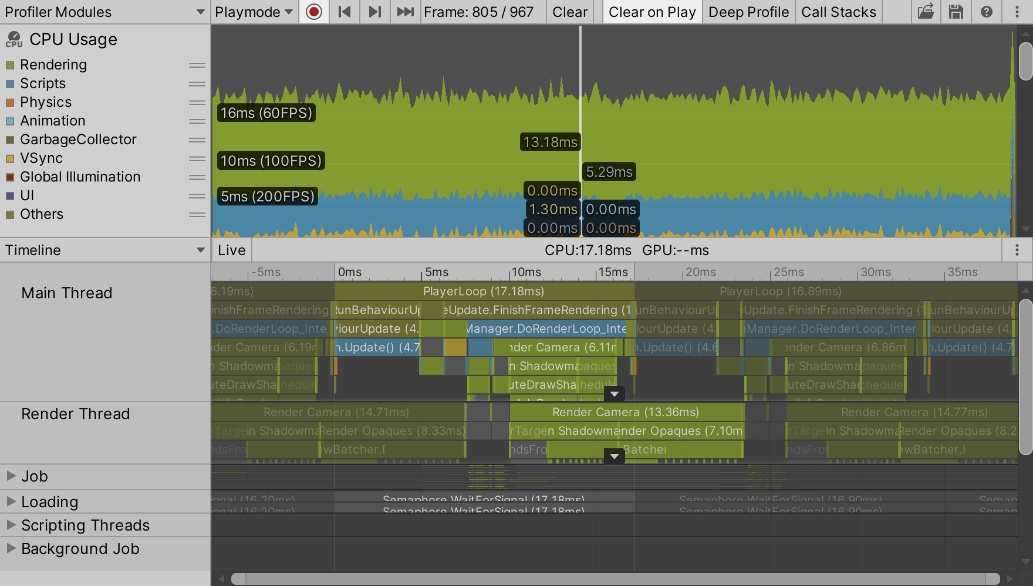This screenshot has height=586, width=1033.
Task: Expand Render Thread rows with the down arrow
Action: 614,456
